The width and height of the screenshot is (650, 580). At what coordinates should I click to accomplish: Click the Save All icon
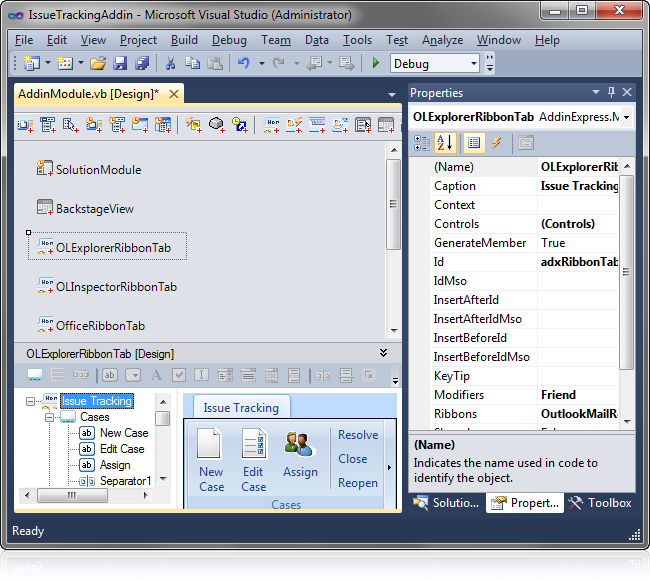pos(142,63)
